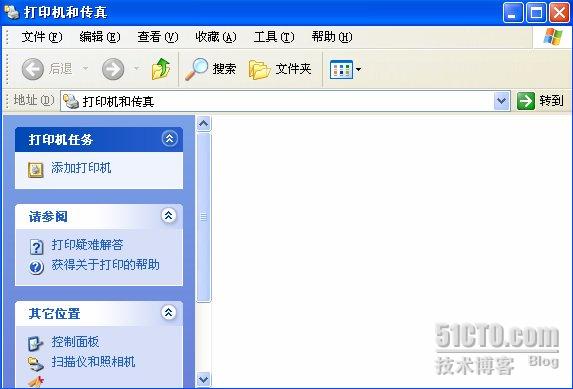Click the task pane scroll-down arrow

pos(204,379)
